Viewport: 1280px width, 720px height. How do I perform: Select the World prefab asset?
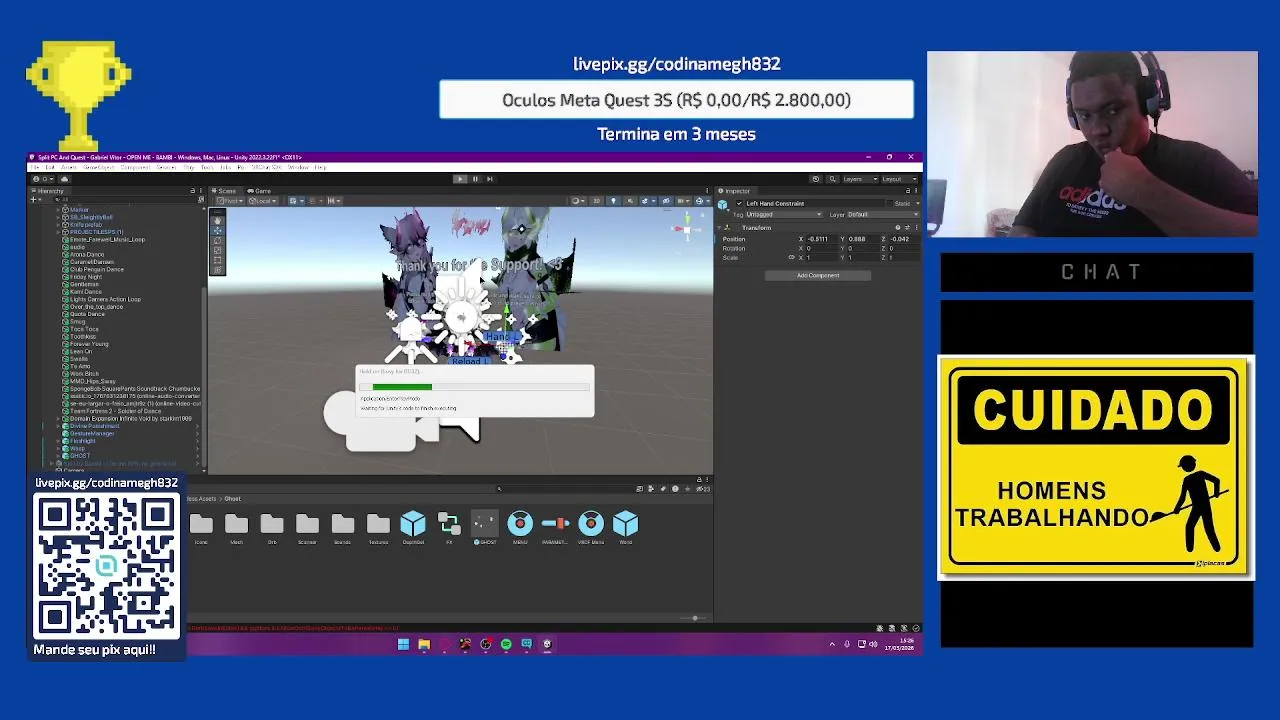tap(626, 528)
